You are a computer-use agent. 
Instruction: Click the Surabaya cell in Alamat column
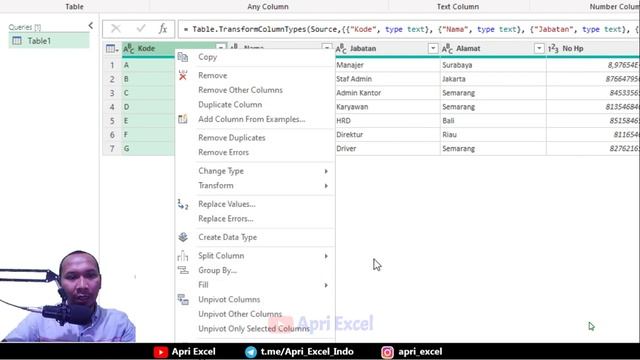pos(493,65)
